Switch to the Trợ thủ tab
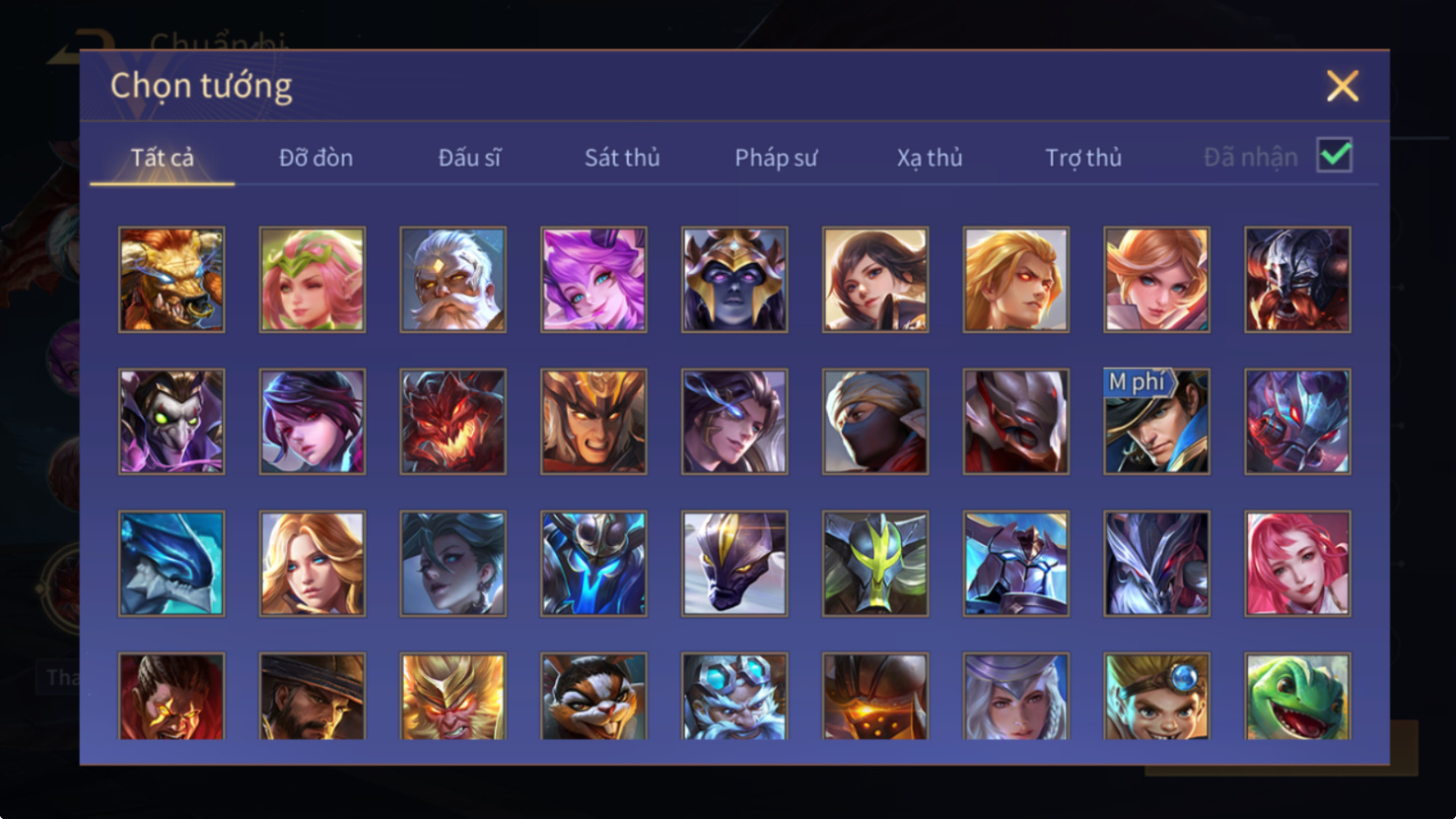1456x819 pixels. (1083, 158)
